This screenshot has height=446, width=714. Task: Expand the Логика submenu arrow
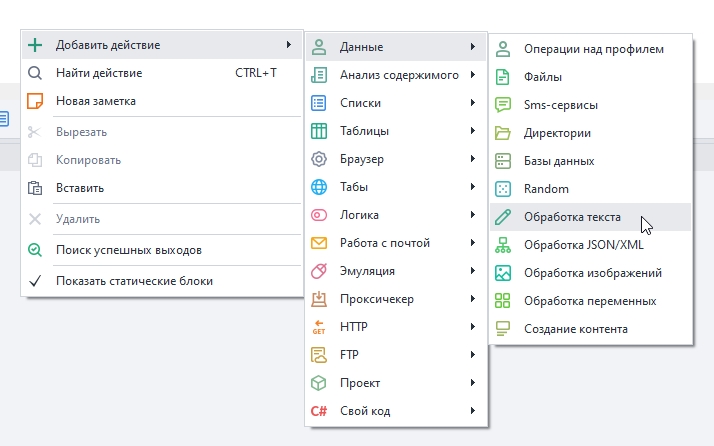coord(471,215)
